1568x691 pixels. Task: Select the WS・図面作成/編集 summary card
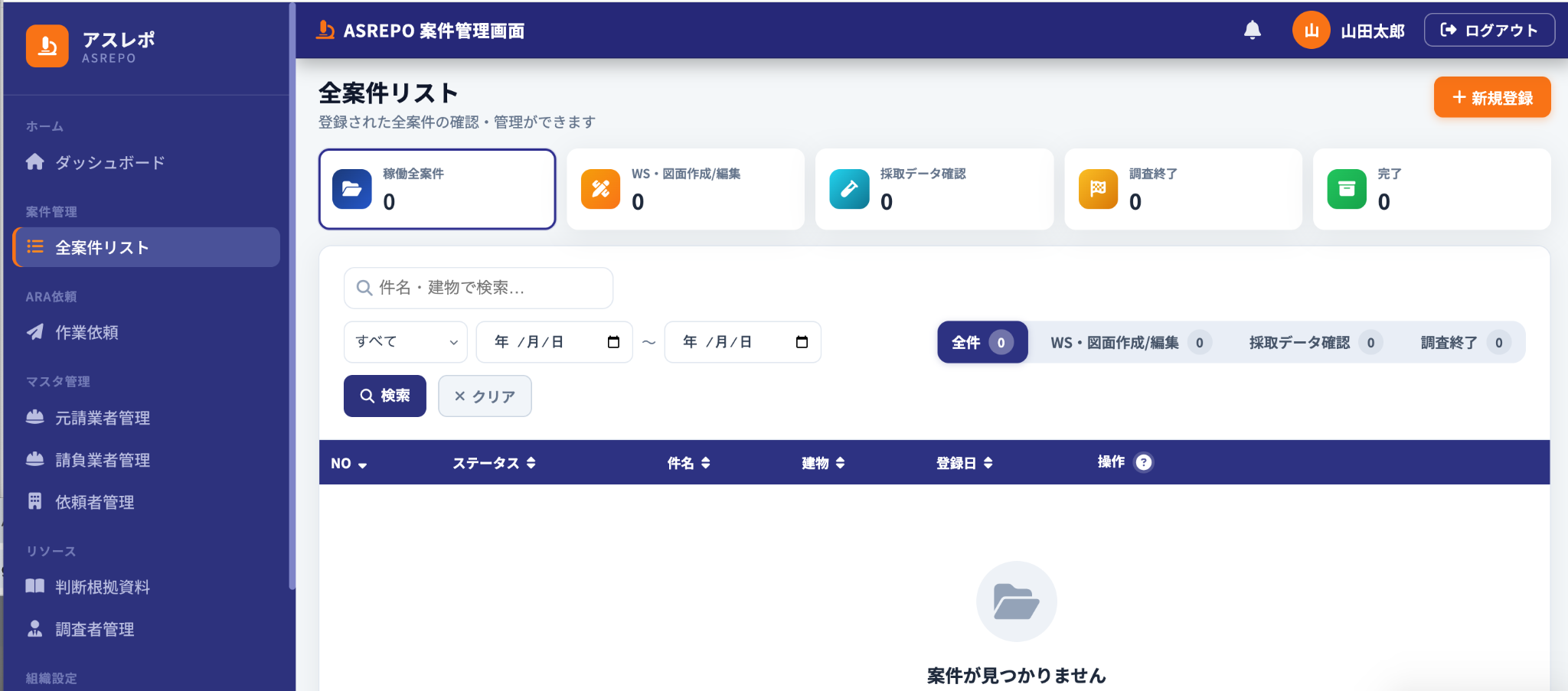[x=686, y=189]
